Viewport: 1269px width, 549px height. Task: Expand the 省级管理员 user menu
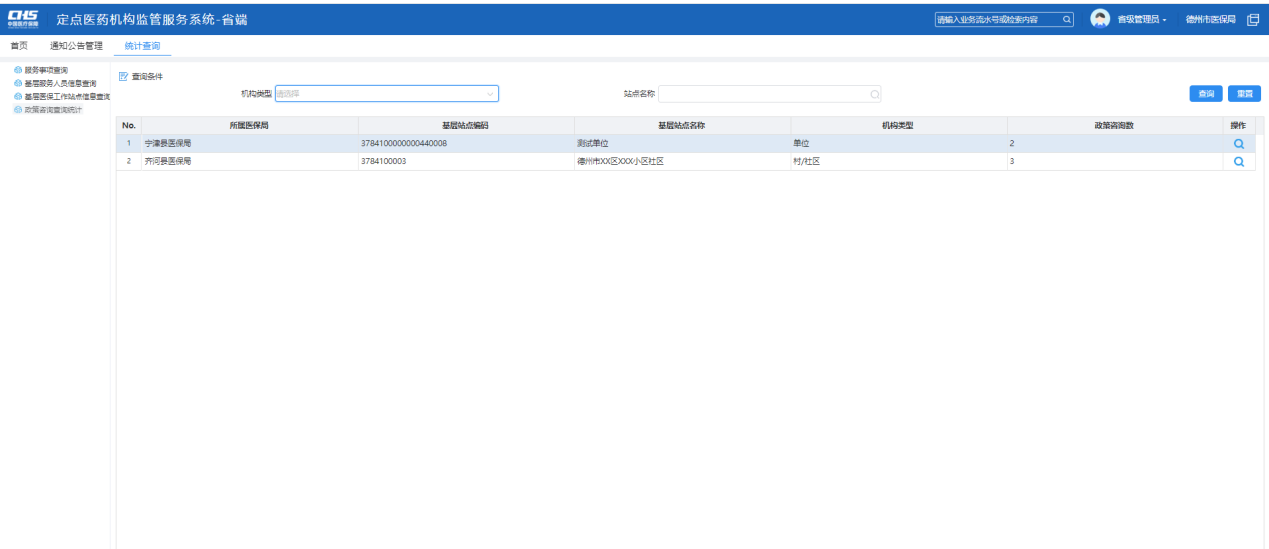click(x=1142, y=19)
